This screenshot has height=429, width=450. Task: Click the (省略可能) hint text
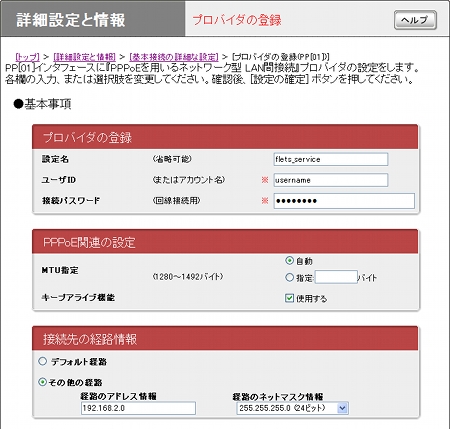click(x=172, y=159)
